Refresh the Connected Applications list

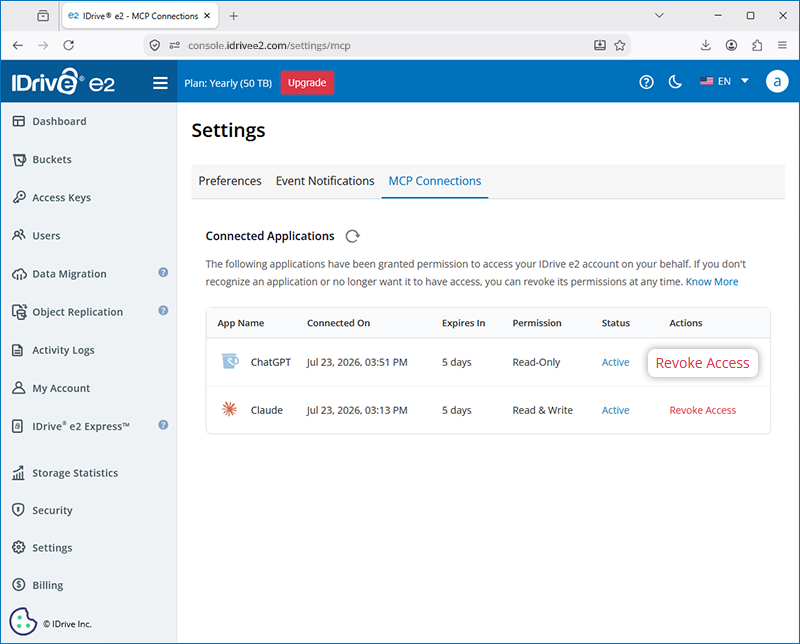[x=353, y=236]
